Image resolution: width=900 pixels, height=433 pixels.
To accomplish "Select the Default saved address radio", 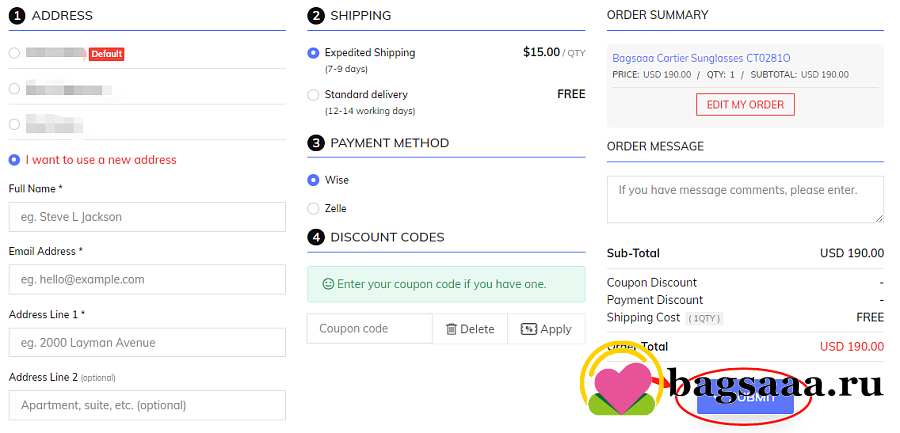I will click(x=14, y=53).
